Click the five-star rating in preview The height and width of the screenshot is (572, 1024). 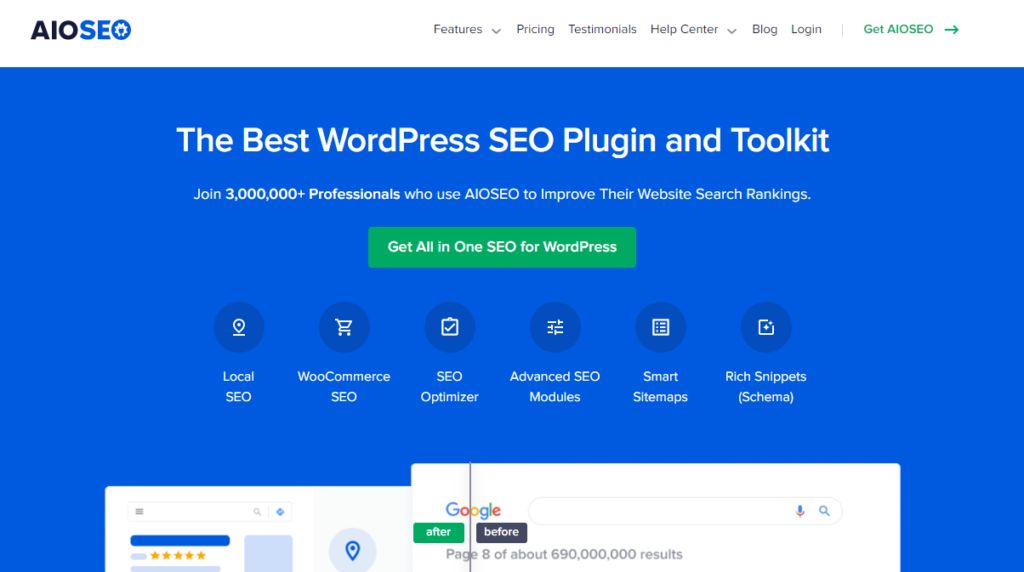[x=178, y=556]
